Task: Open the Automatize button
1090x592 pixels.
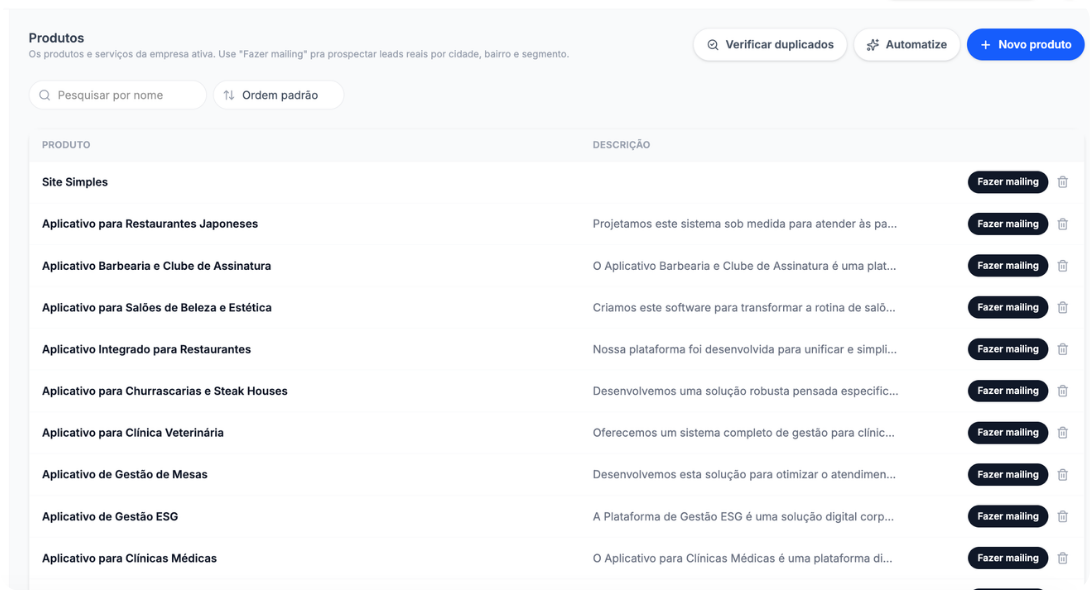Action: pos(906,44)
